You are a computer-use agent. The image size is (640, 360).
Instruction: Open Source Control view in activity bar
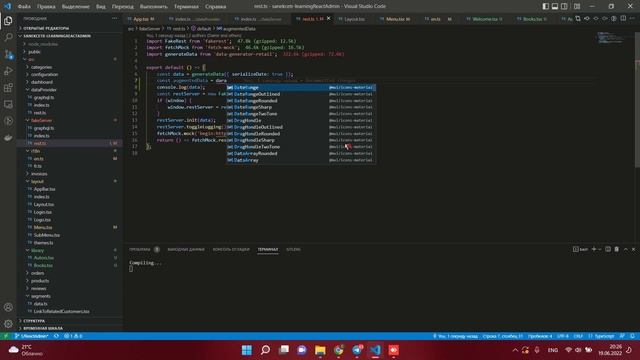click(x=8, y=54)
